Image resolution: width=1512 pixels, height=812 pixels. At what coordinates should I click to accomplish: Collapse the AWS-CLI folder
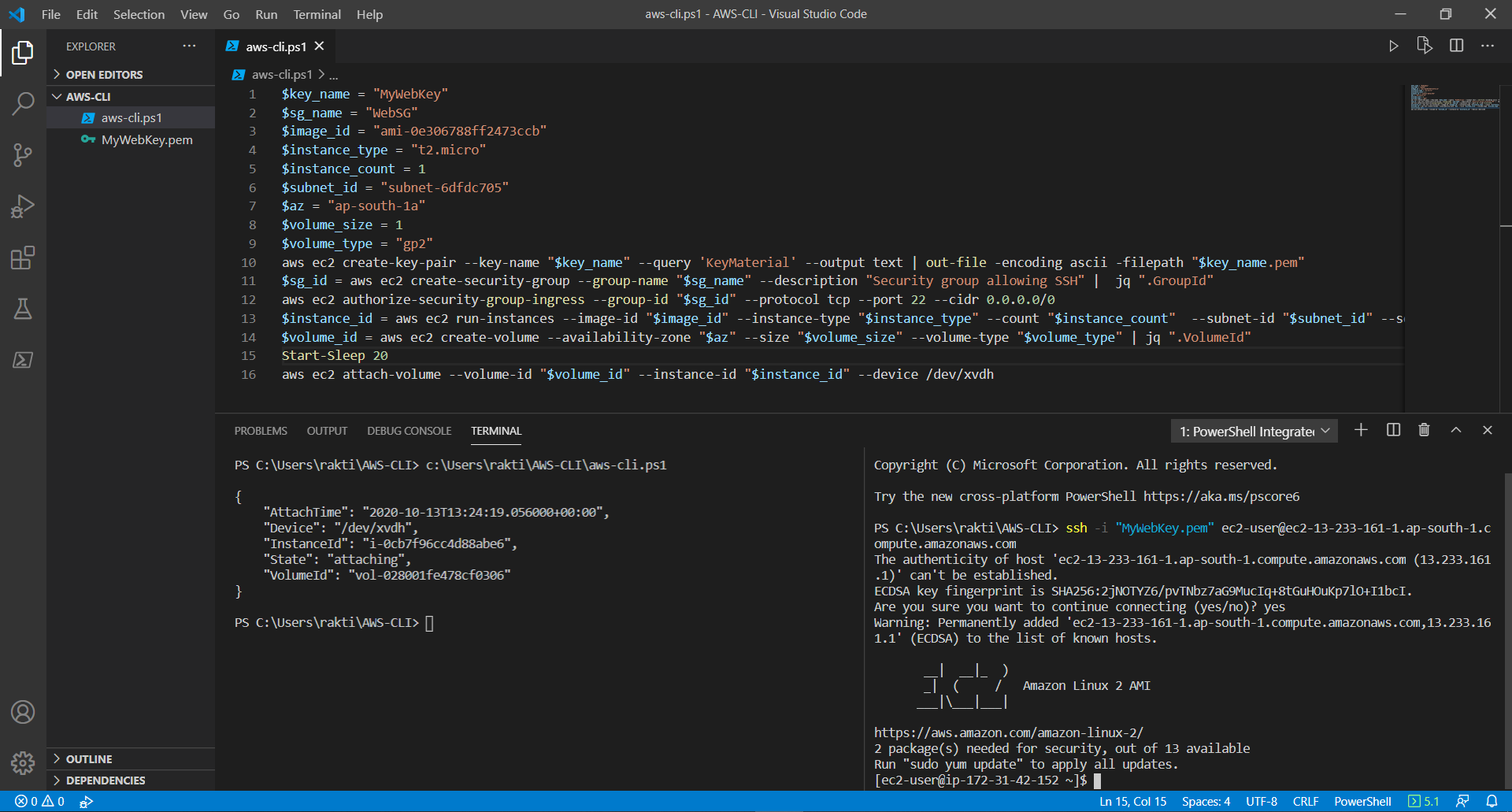[87, 97]
